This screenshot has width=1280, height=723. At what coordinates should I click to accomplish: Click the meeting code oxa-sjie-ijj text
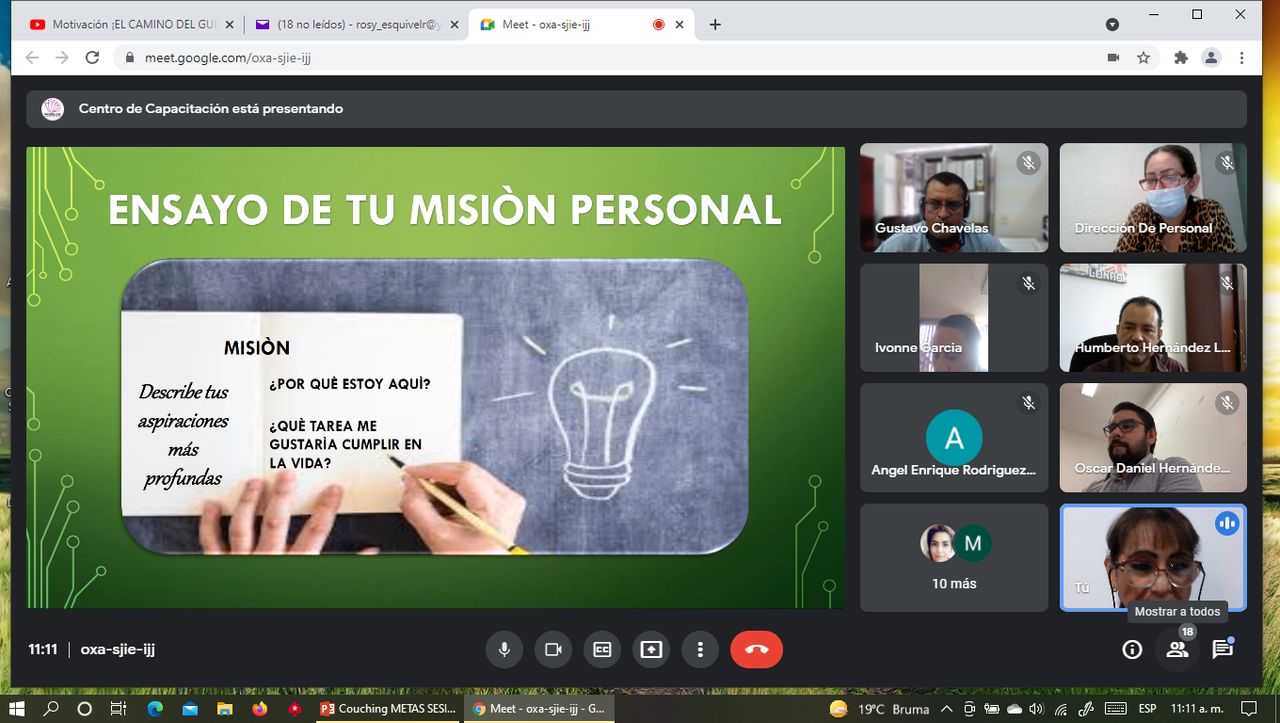118,650
